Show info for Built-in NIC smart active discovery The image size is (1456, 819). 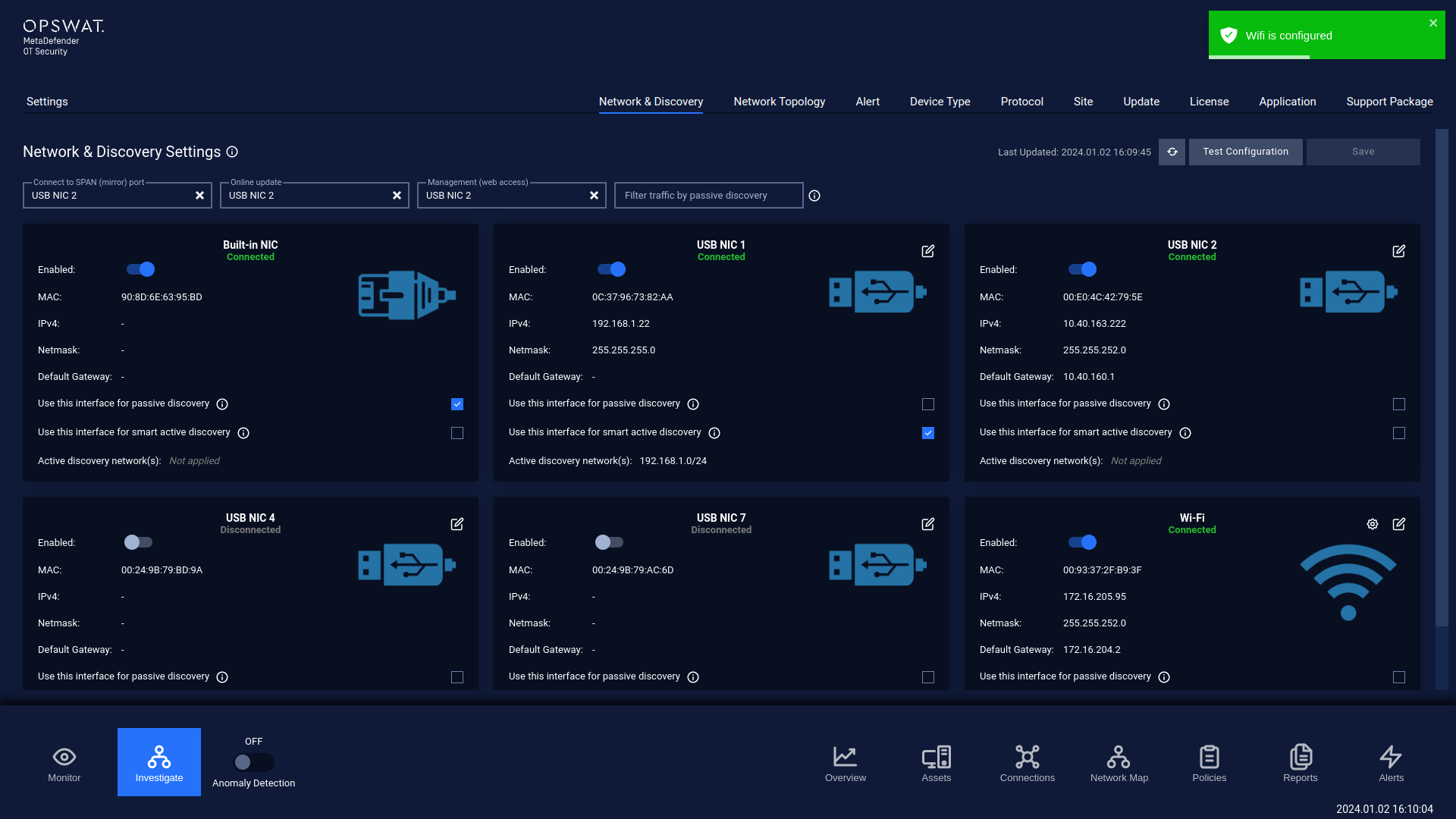pyautogui.click(x=243, y=433)
